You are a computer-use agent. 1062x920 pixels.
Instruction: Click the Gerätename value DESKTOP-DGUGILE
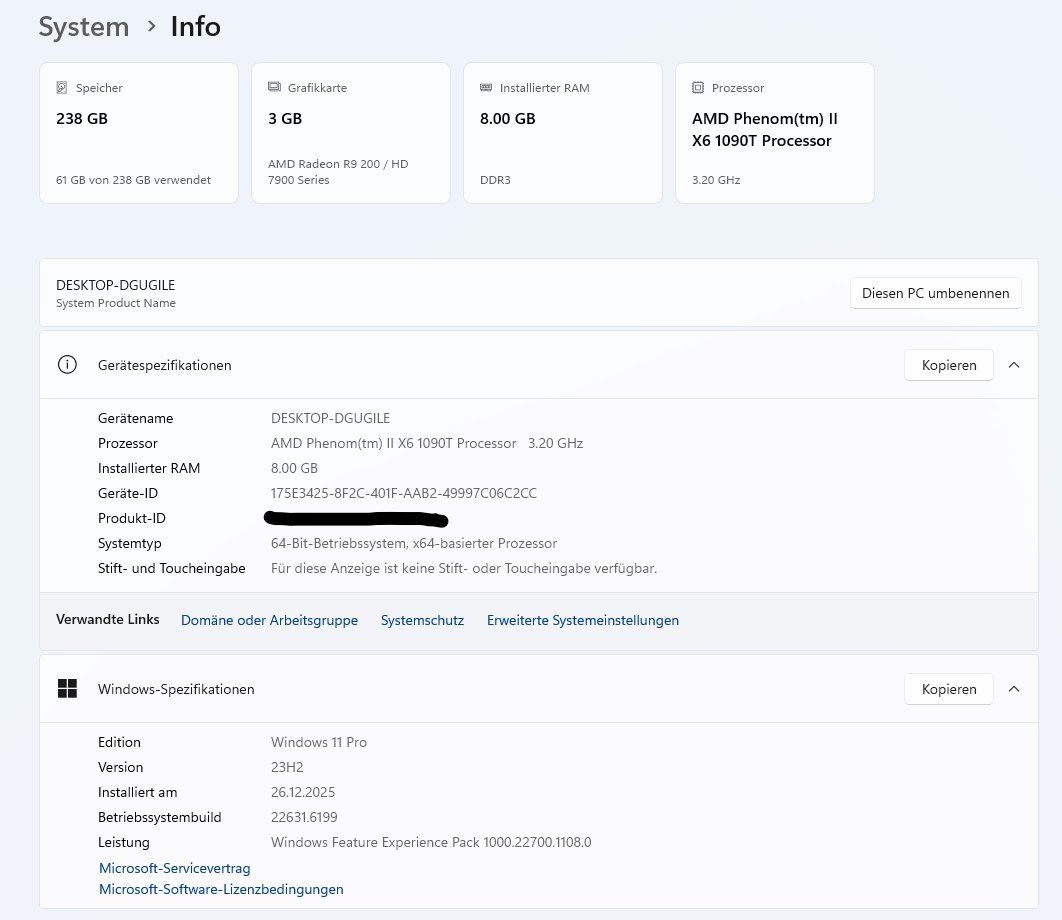point(331,418)
